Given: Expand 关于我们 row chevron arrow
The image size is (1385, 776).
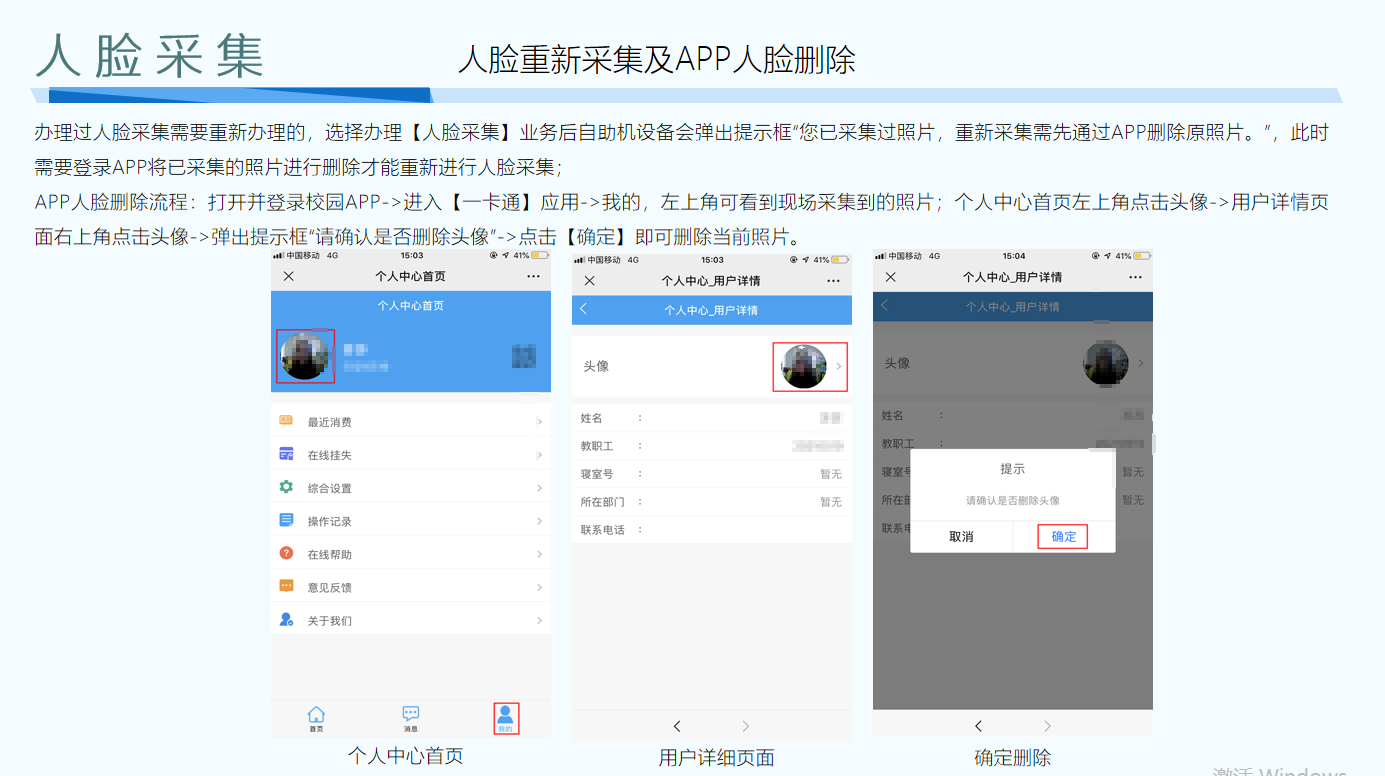Looking at the screenshot, I should (539, 621).
